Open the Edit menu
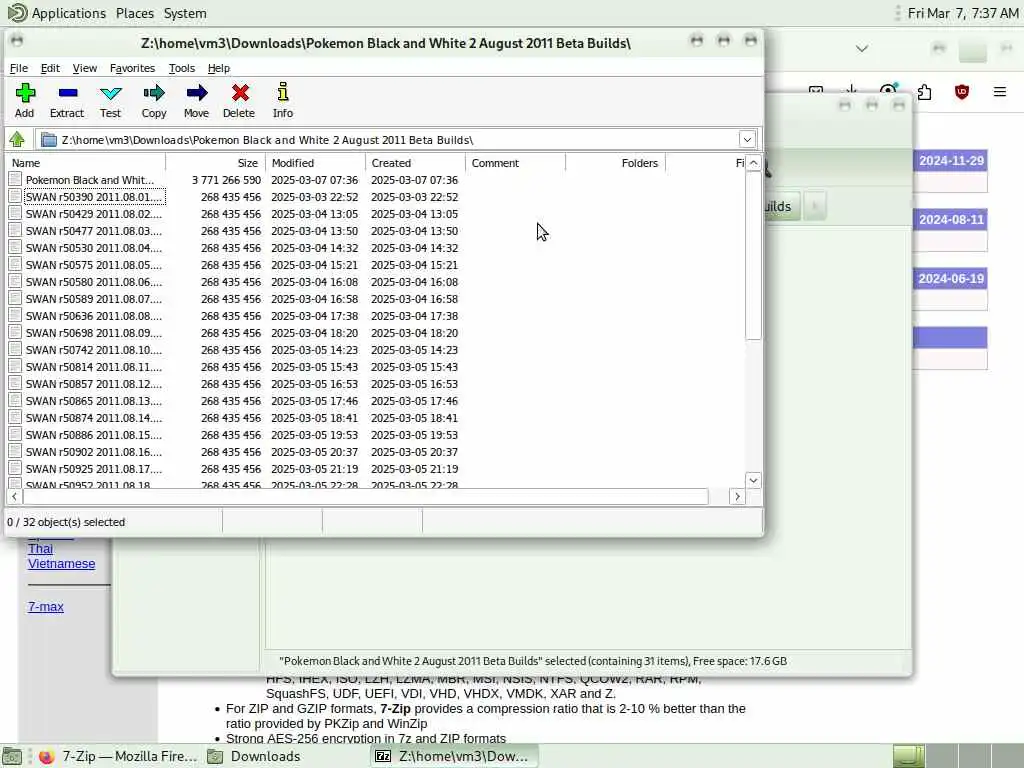This screenshot has width=1024, height=768. click(x=50, y=68)
